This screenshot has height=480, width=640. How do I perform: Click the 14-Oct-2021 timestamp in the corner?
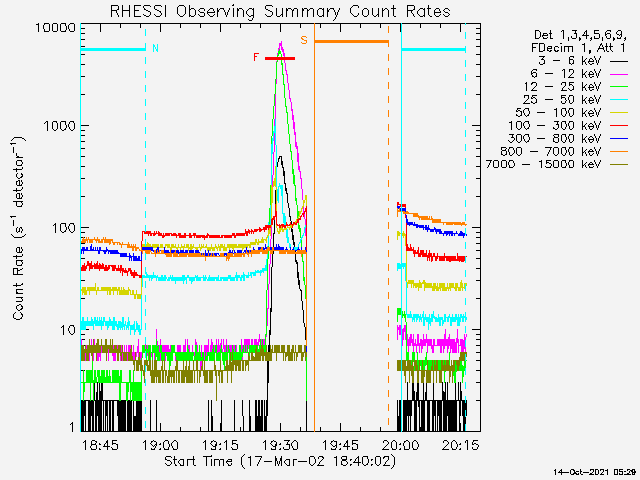pyautogui.click(x=595, y=471)
